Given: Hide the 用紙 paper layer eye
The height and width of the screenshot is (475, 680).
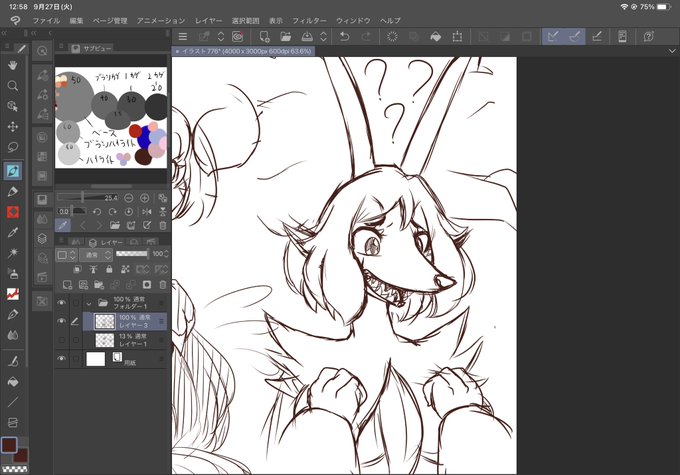Looking at the screenshot, I should click(62, 359).
